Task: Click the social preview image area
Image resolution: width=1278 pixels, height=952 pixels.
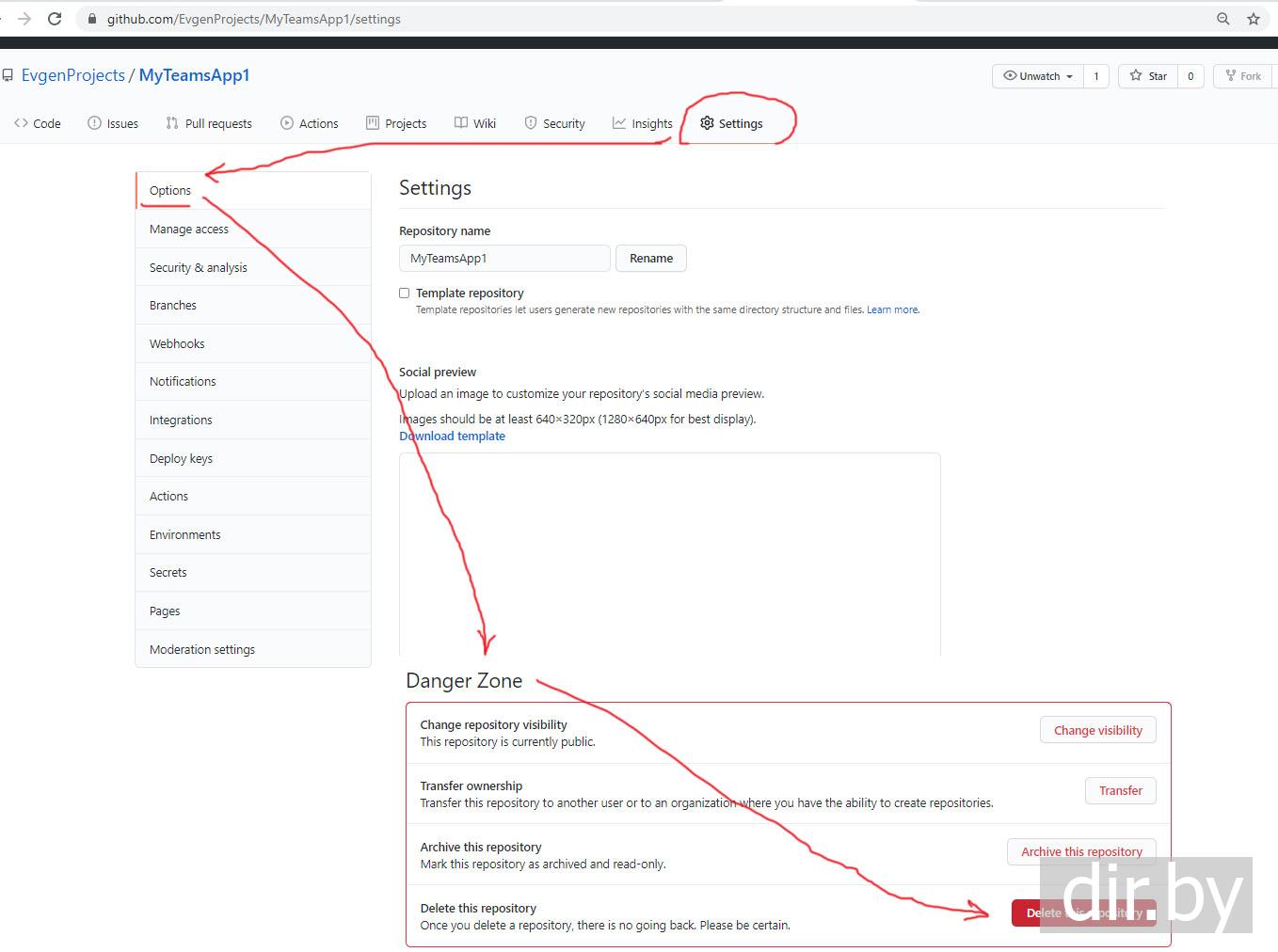Action: pyautogui.click(x=670, y=555)
